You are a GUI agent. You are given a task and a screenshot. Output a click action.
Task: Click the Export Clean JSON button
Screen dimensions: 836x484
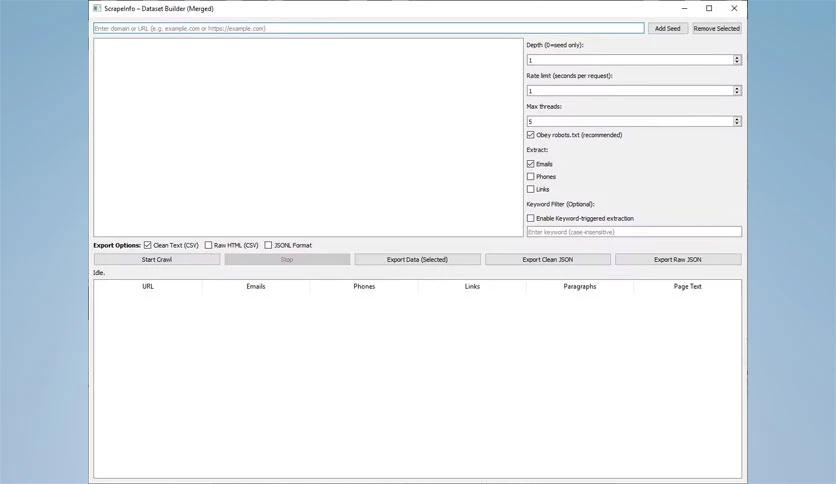pos(548,260)
